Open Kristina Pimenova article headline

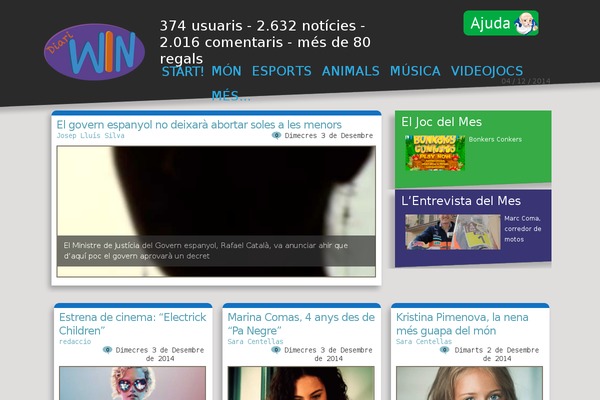[462, 324]
